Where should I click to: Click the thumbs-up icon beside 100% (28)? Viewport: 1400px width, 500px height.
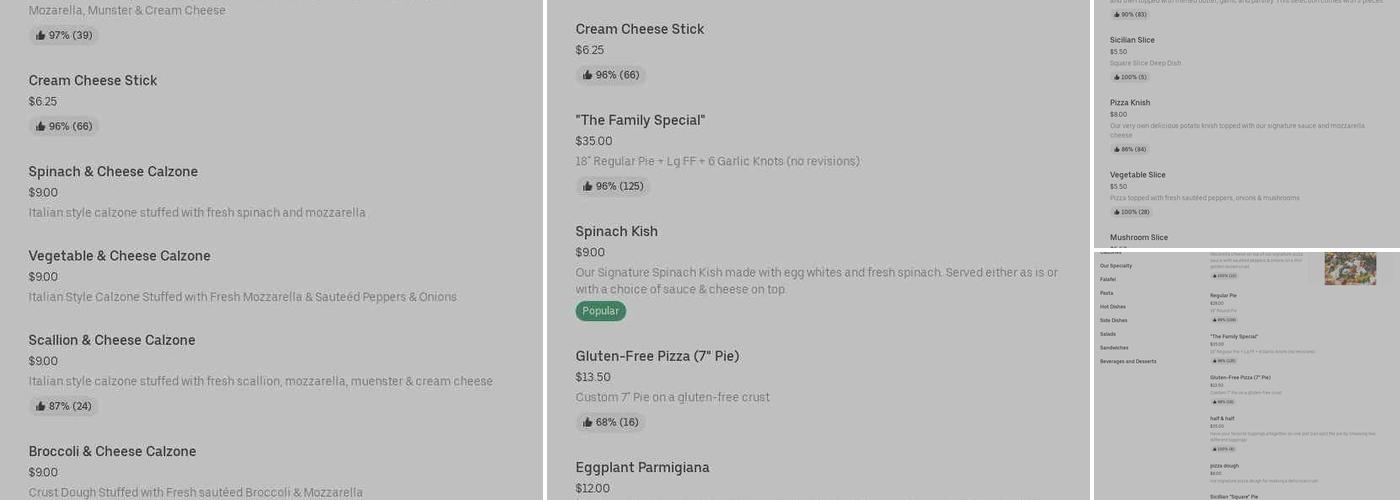point(1117,212)
